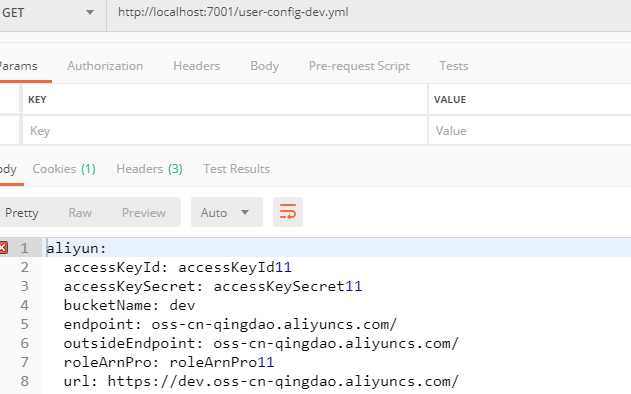
Task: Click the Key input cell
Action: [225, 130]
